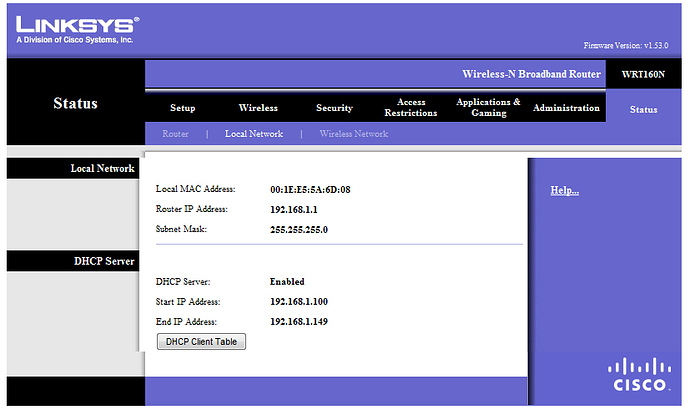This screenshot has height=415, width=690.
Task: Go to the Security tab
Action: tap(334, 108)
